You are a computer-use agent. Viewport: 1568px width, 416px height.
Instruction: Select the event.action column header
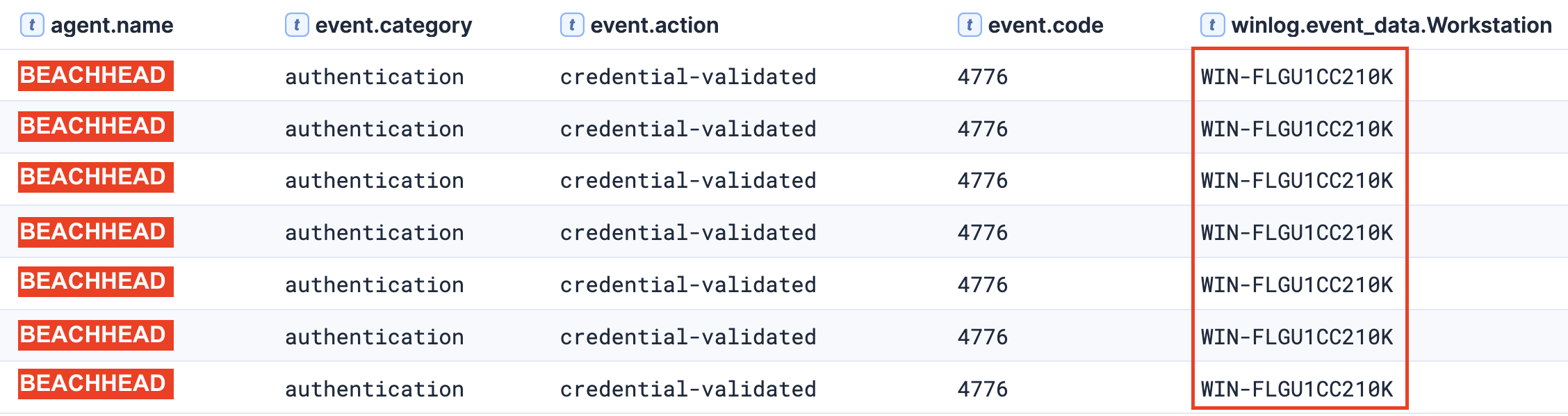coord(655,26)
